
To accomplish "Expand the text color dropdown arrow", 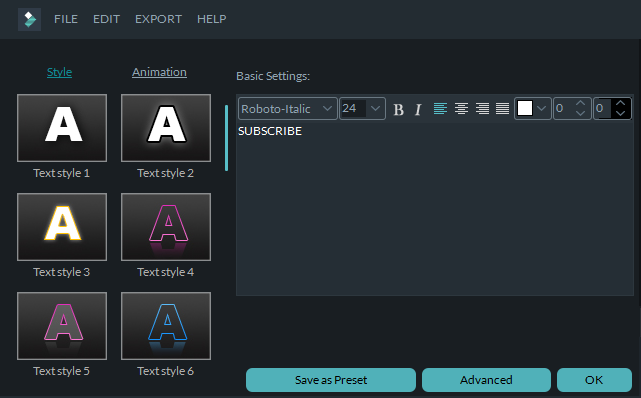I will [542, 108].
